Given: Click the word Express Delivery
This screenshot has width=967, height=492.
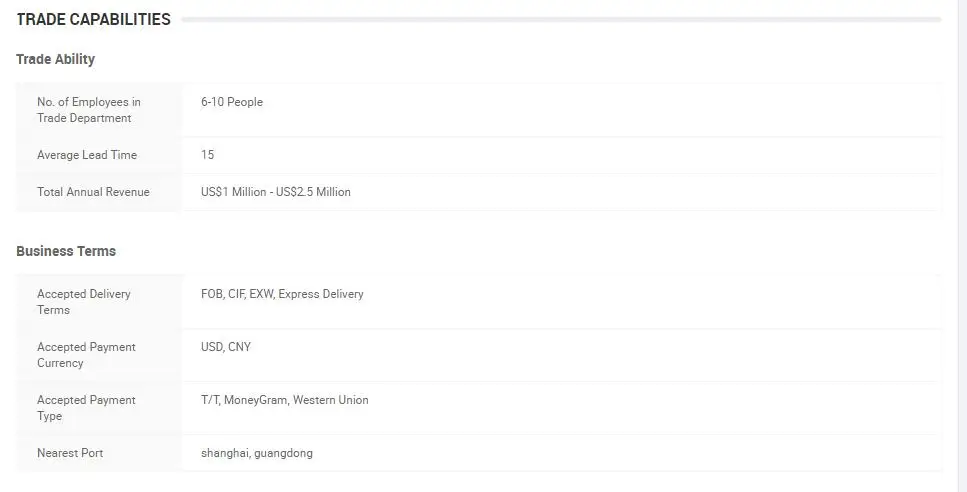Looking at the screenshot, I should coord(321,294).
